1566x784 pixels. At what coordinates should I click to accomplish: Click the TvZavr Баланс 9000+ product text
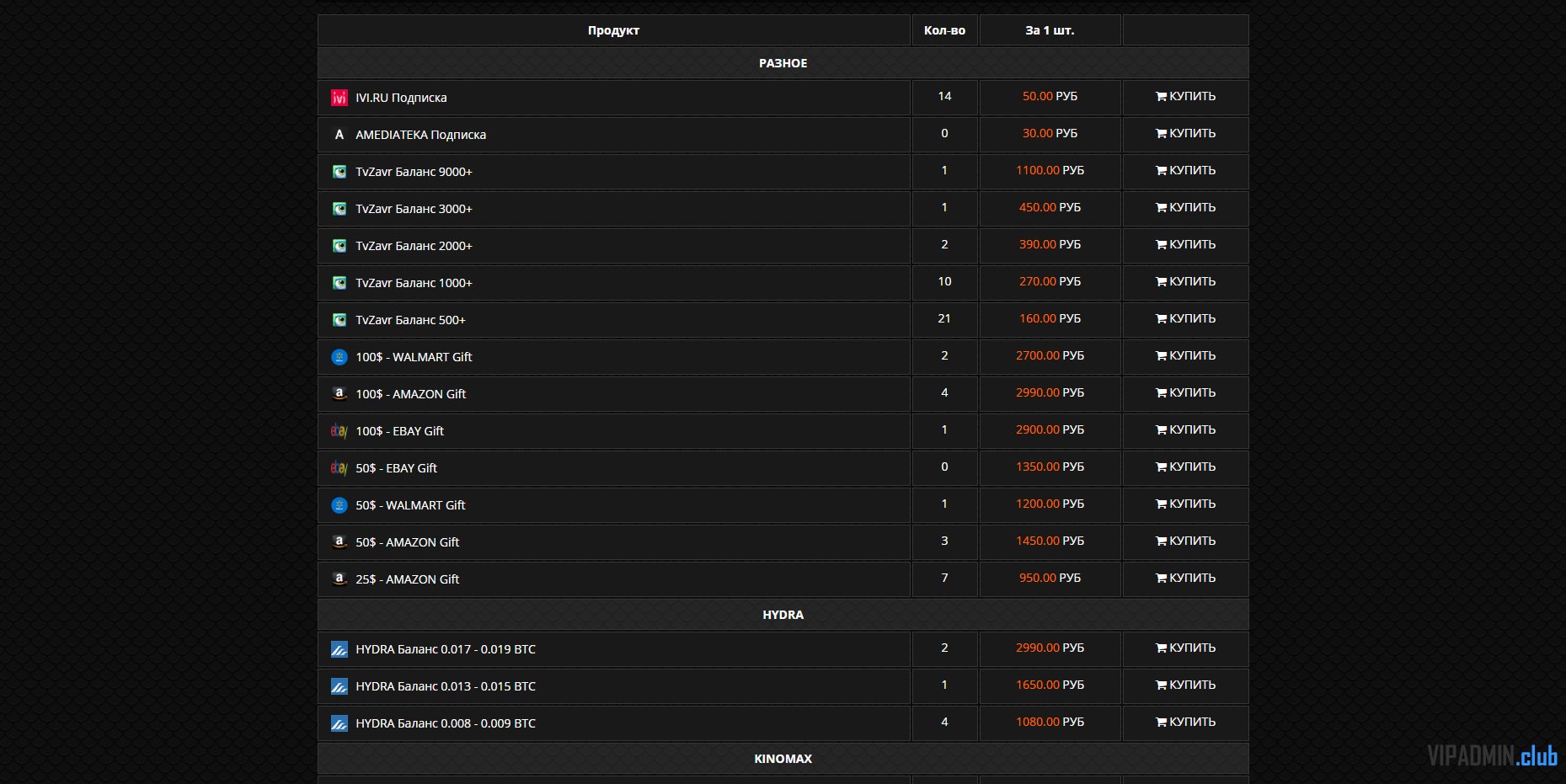point(414,172)
